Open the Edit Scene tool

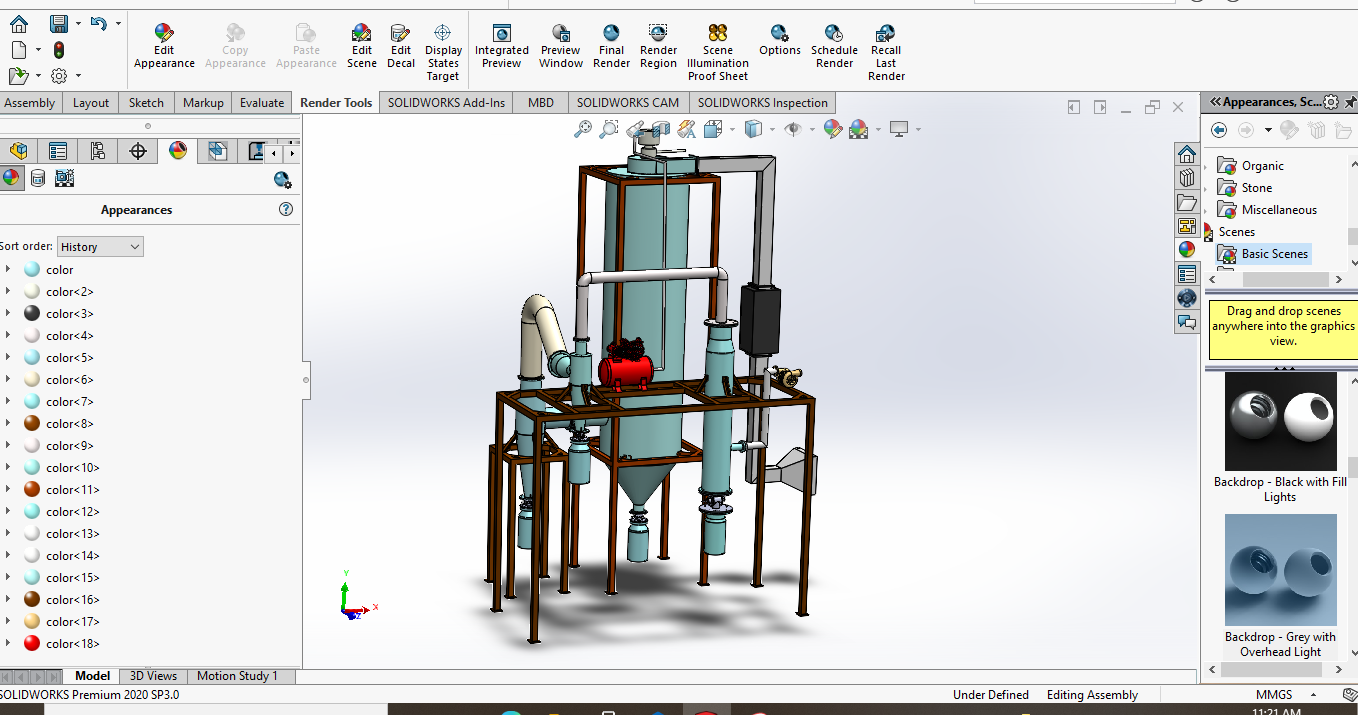(x=362, y=47)
